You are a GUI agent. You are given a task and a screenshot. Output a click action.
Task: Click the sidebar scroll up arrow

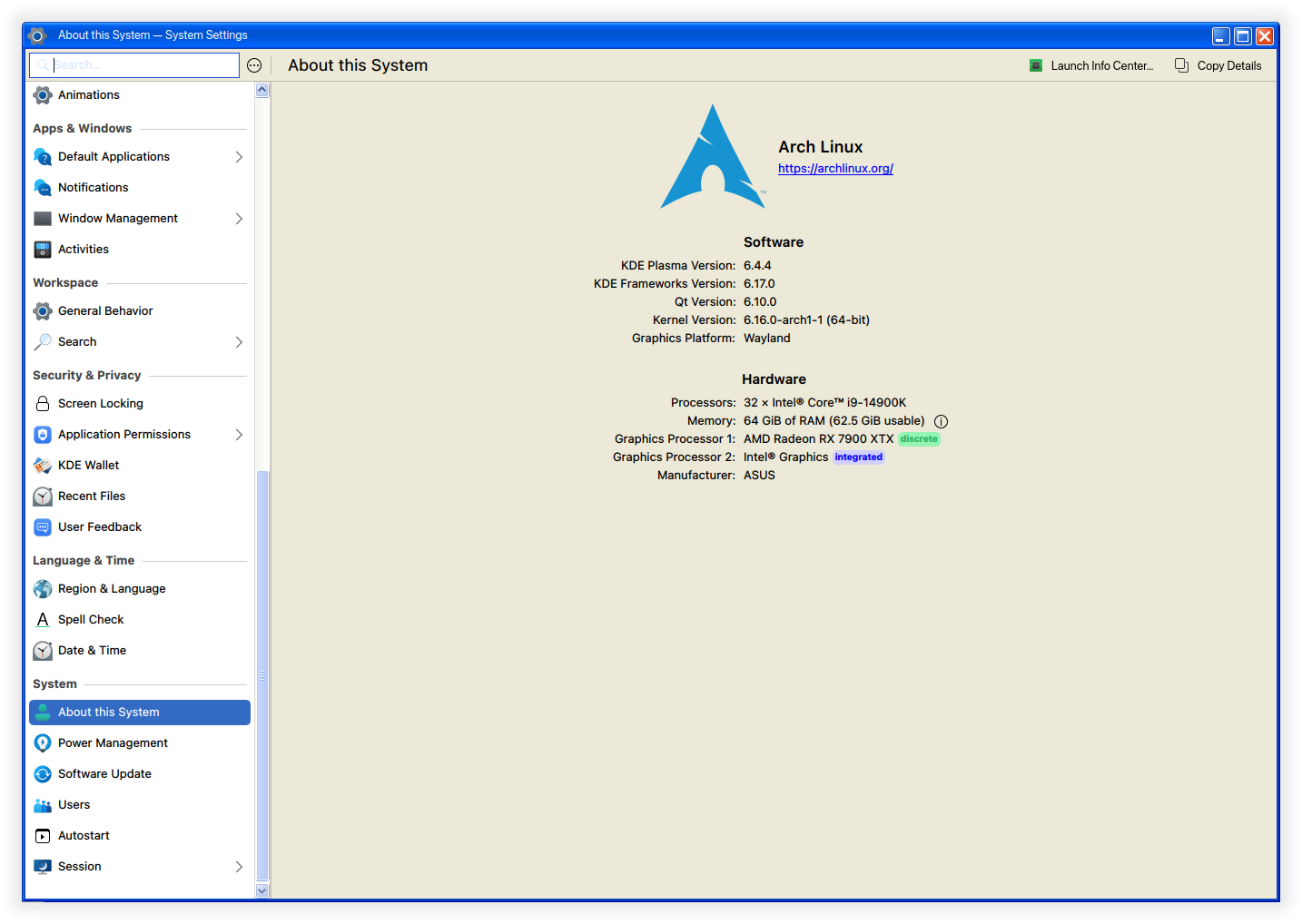pos(262,90)
